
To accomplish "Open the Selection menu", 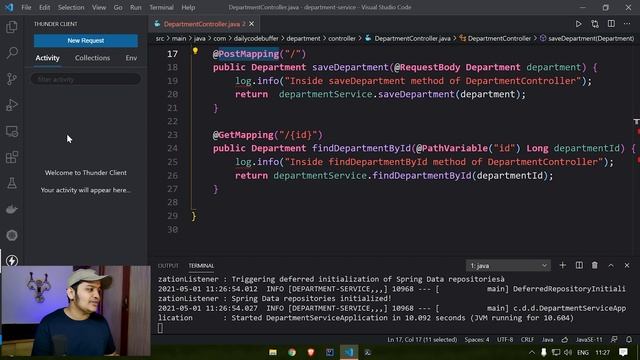I will 71,7.
